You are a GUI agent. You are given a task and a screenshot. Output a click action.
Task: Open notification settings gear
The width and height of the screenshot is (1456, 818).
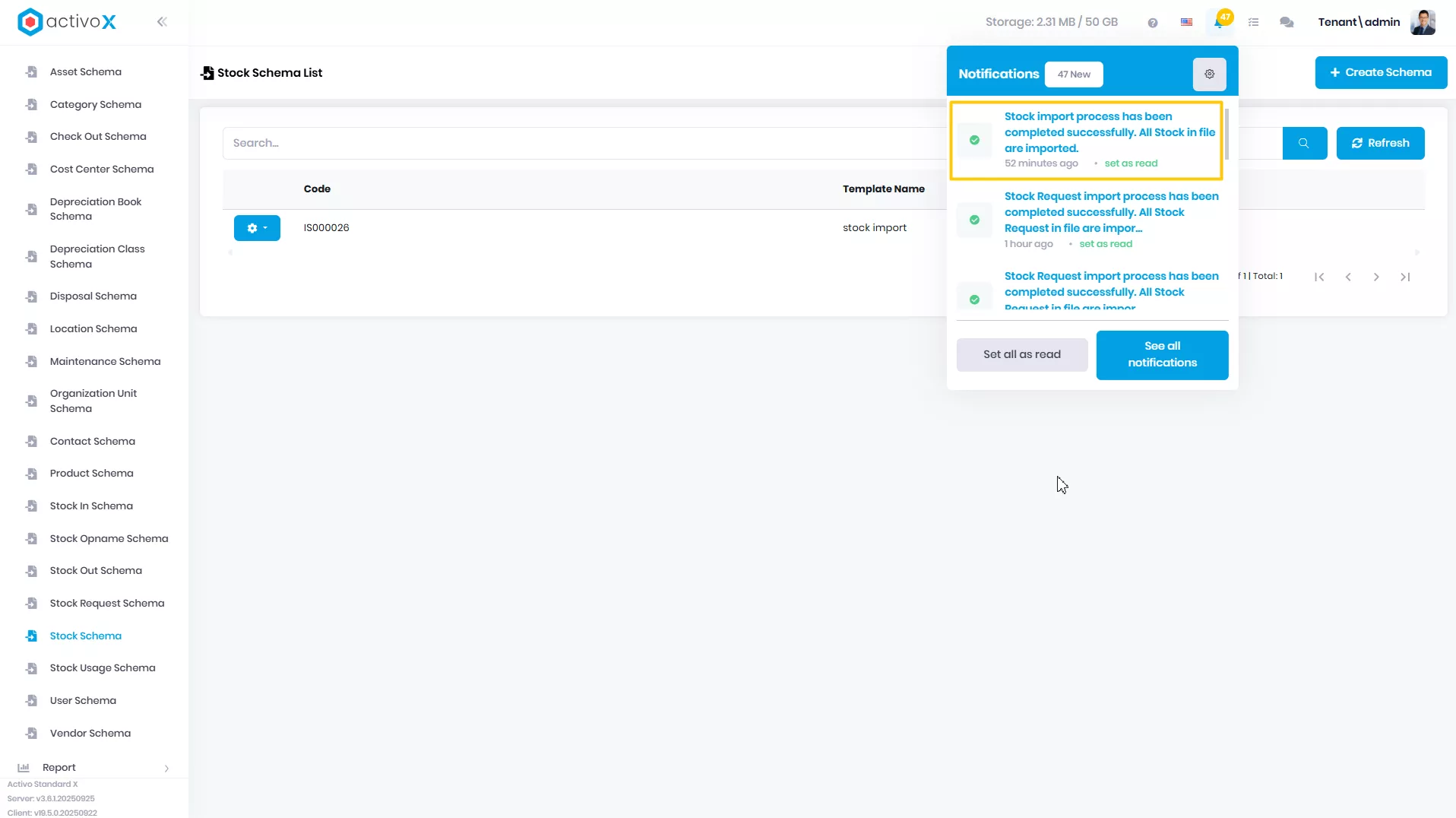point(1210,74)
